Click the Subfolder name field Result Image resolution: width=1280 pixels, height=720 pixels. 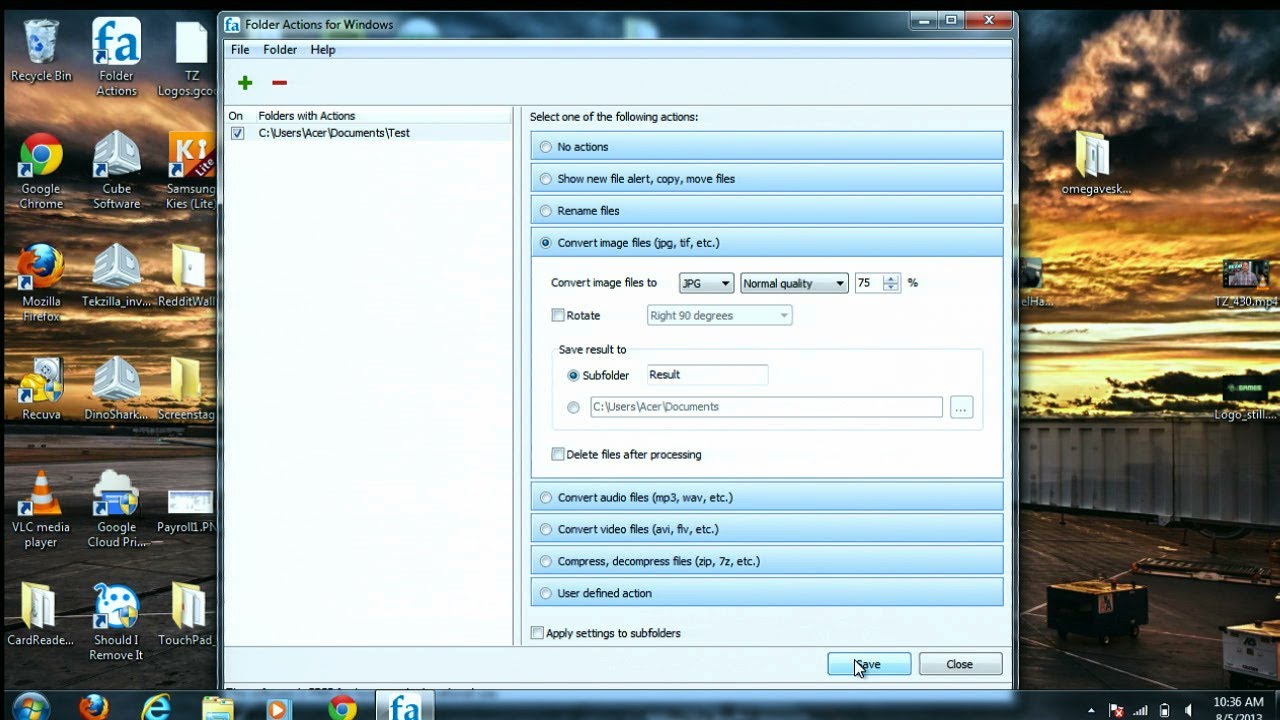(x=707, y=375)
